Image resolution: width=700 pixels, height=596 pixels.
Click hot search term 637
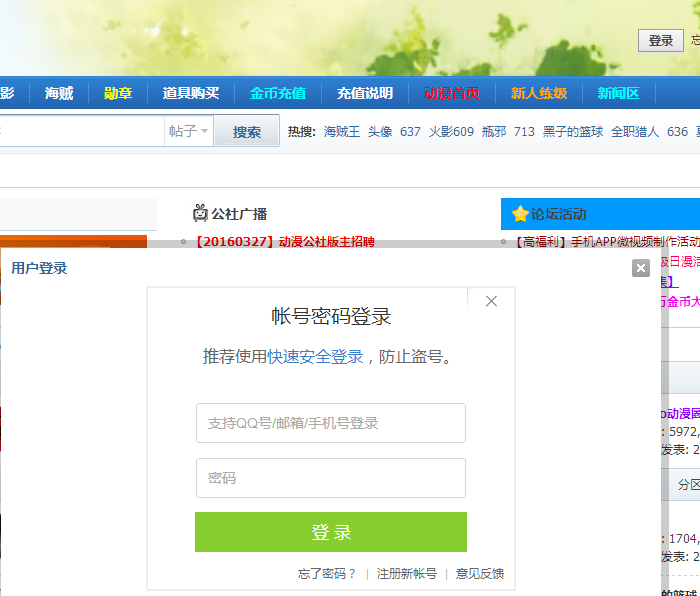coord(410,132)
